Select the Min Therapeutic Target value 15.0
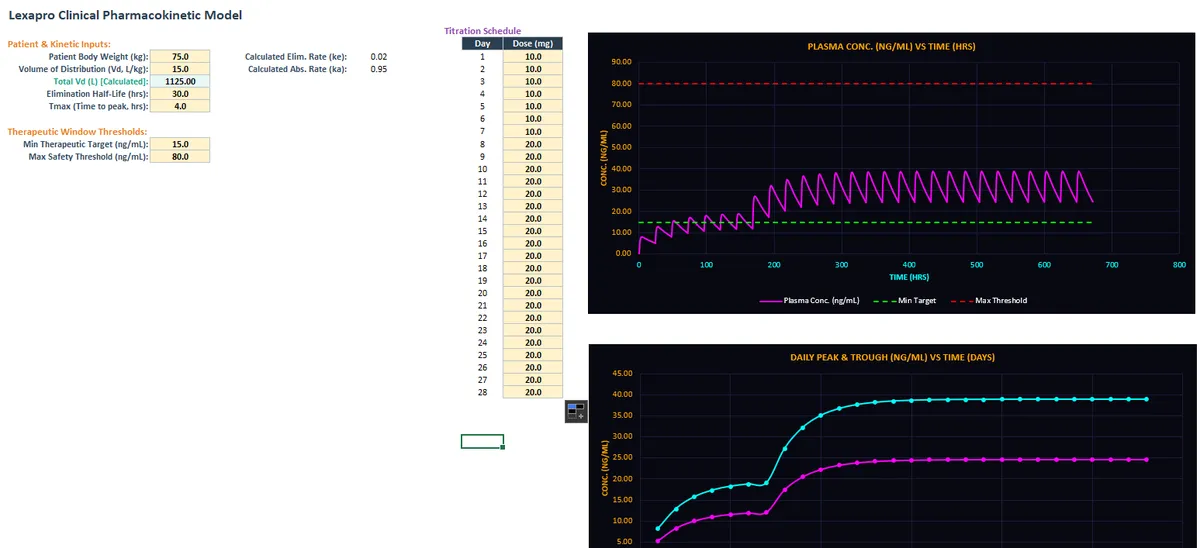Screen dimensions: 1200x548 click(180, 144)
